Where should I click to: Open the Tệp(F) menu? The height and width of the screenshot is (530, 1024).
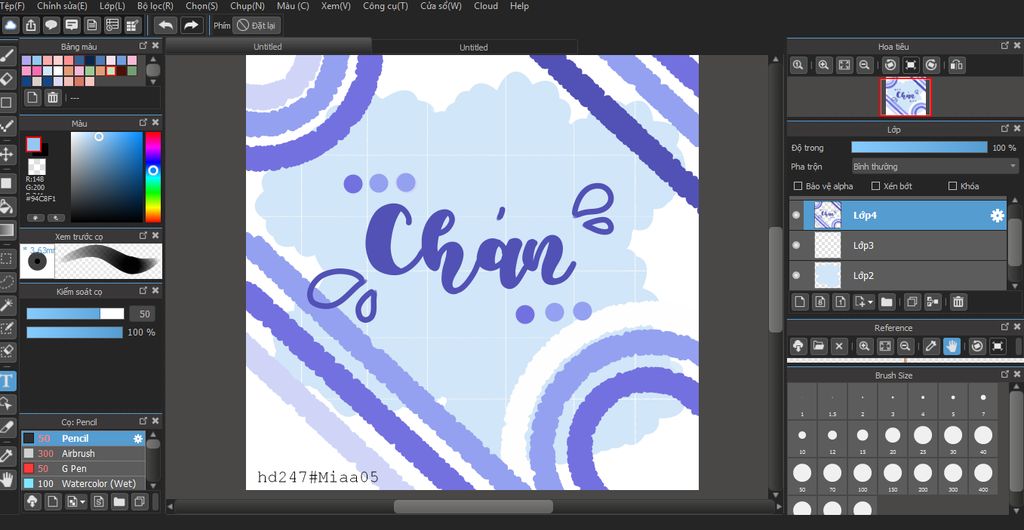tap(12, 6)
